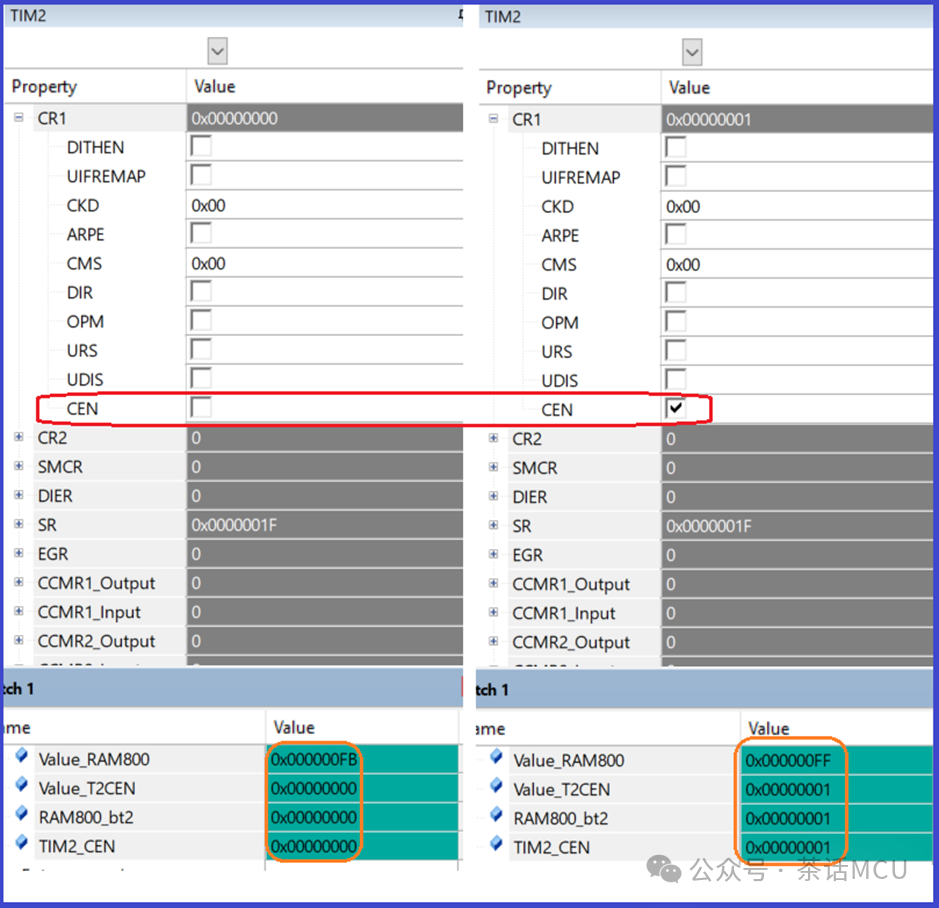
Task: Enable the CEN checkbox in the left TIM2 panel
Action: [x=198, y=408]
